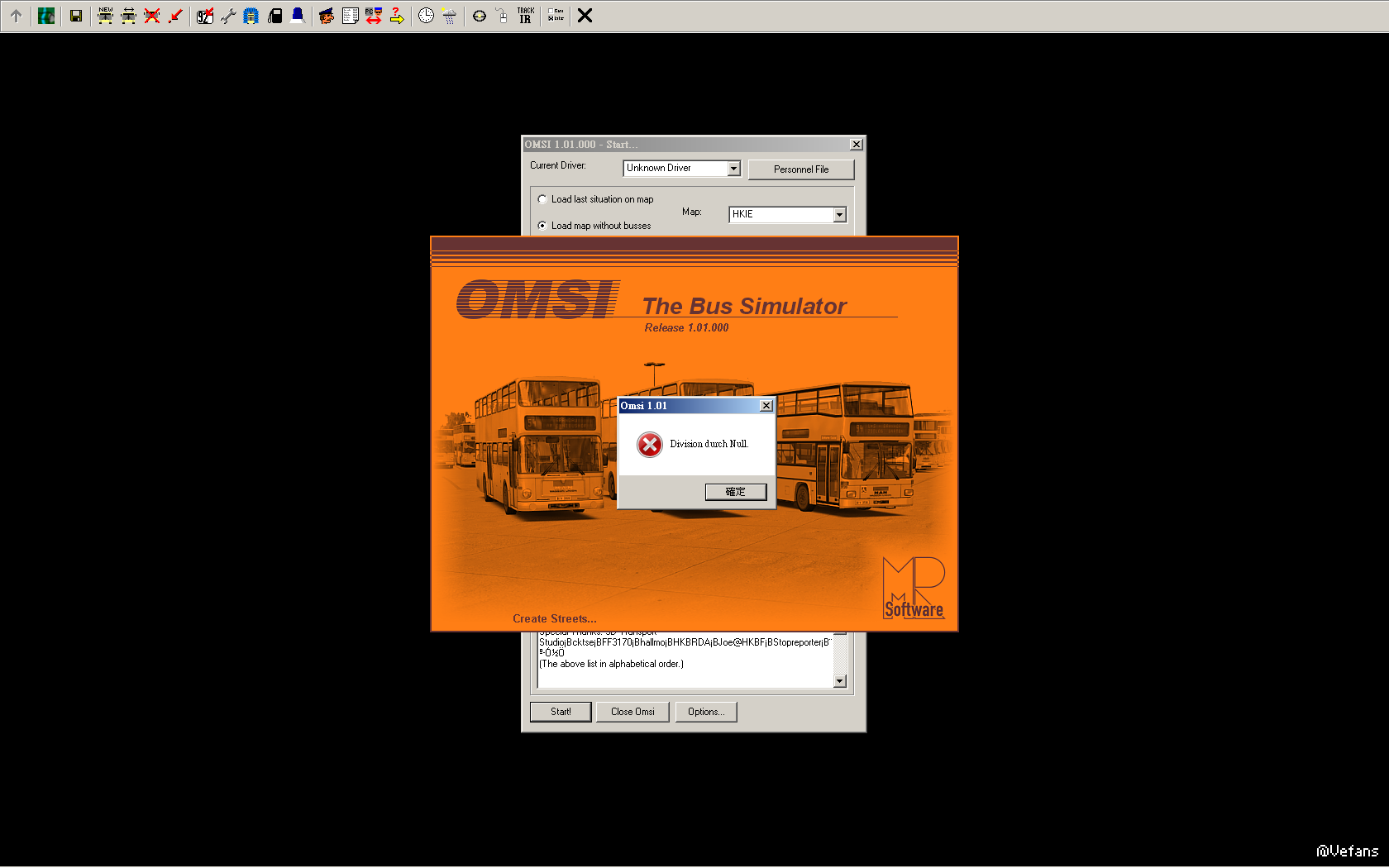
Task: Click the Start! button
Action: point(561,712)
